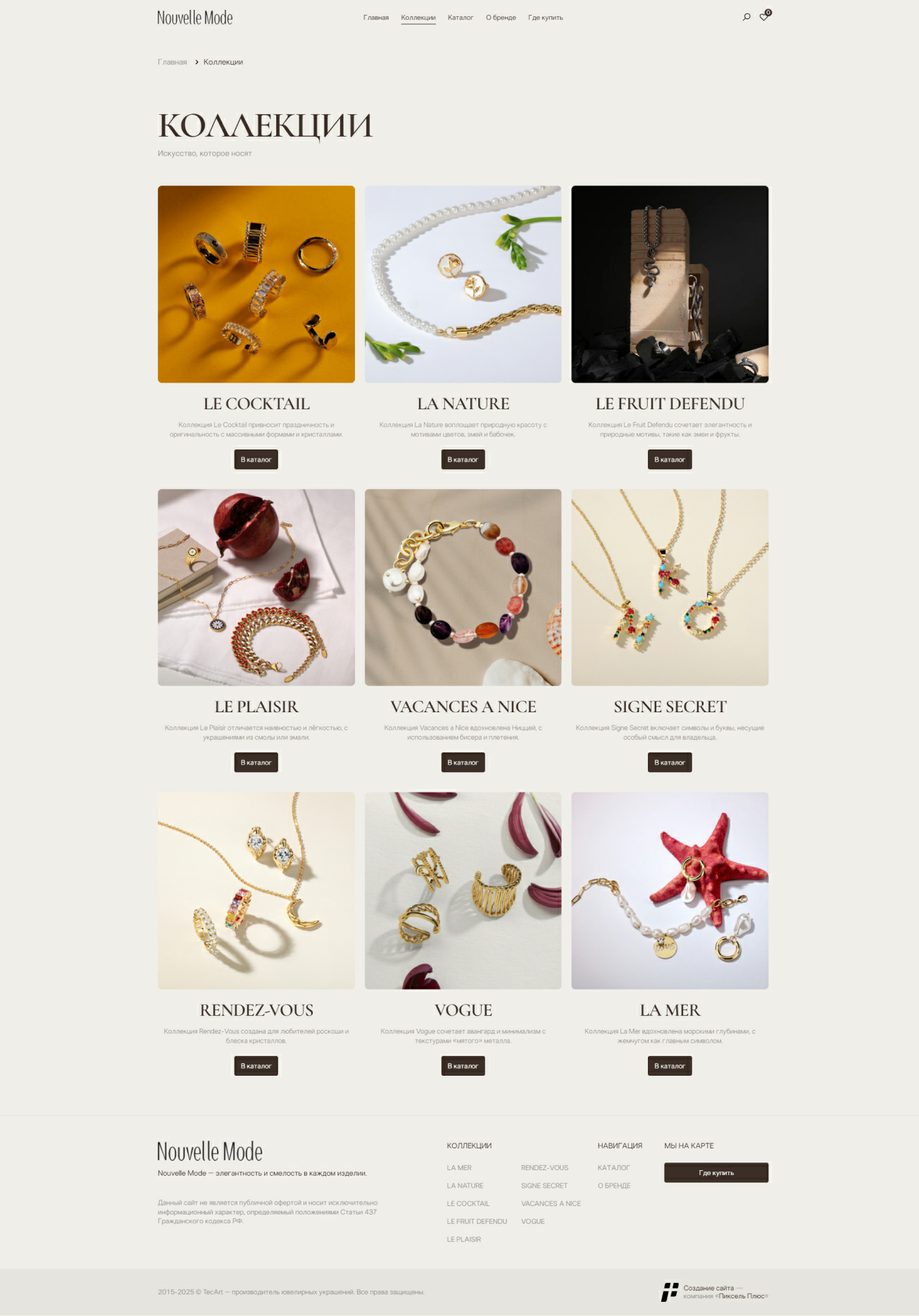Image resolution: width=919 pixels, height=1316 pixels.
Task: Click the Пиксель Плюс developer logo
Action: [669, 1291]
